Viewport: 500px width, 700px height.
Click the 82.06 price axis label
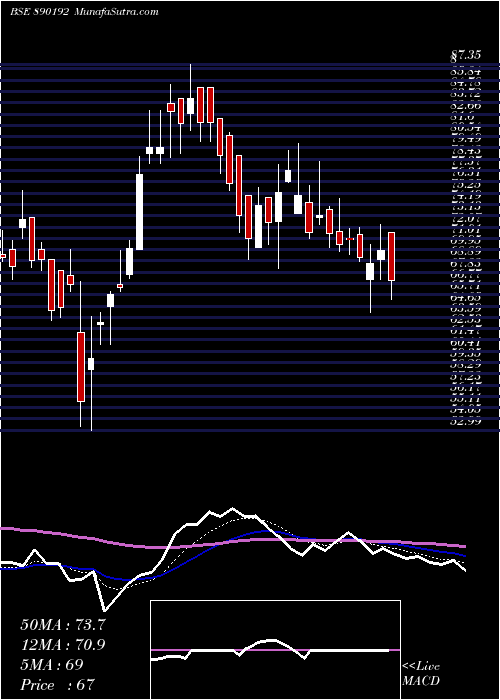466,106
